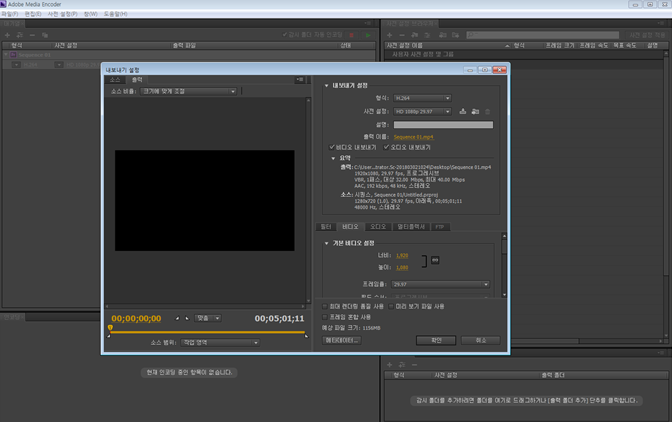New preset group icon in preset browser

(x=414, y=35)
